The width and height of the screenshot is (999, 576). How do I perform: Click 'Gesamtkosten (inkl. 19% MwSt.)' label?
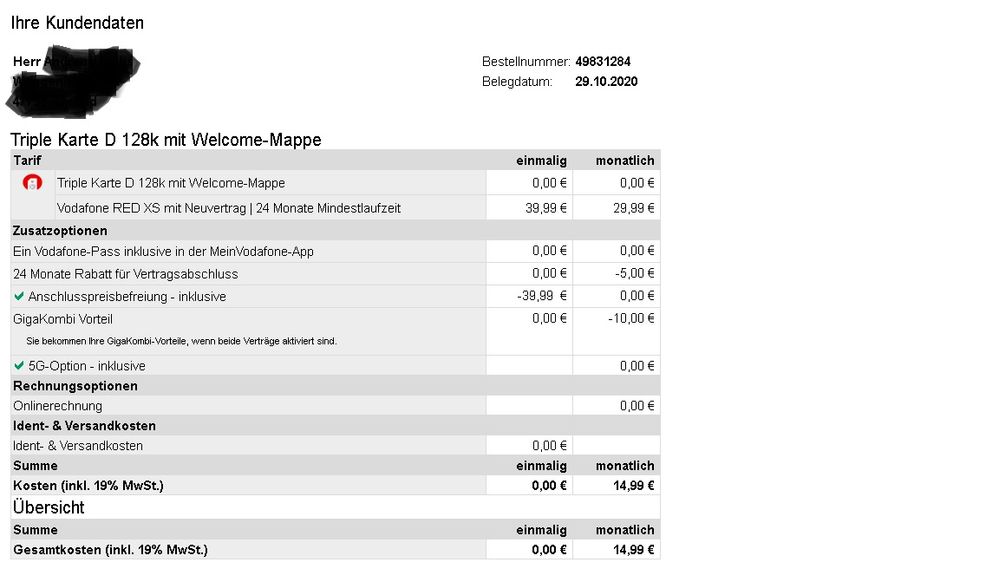coord(110,550)
